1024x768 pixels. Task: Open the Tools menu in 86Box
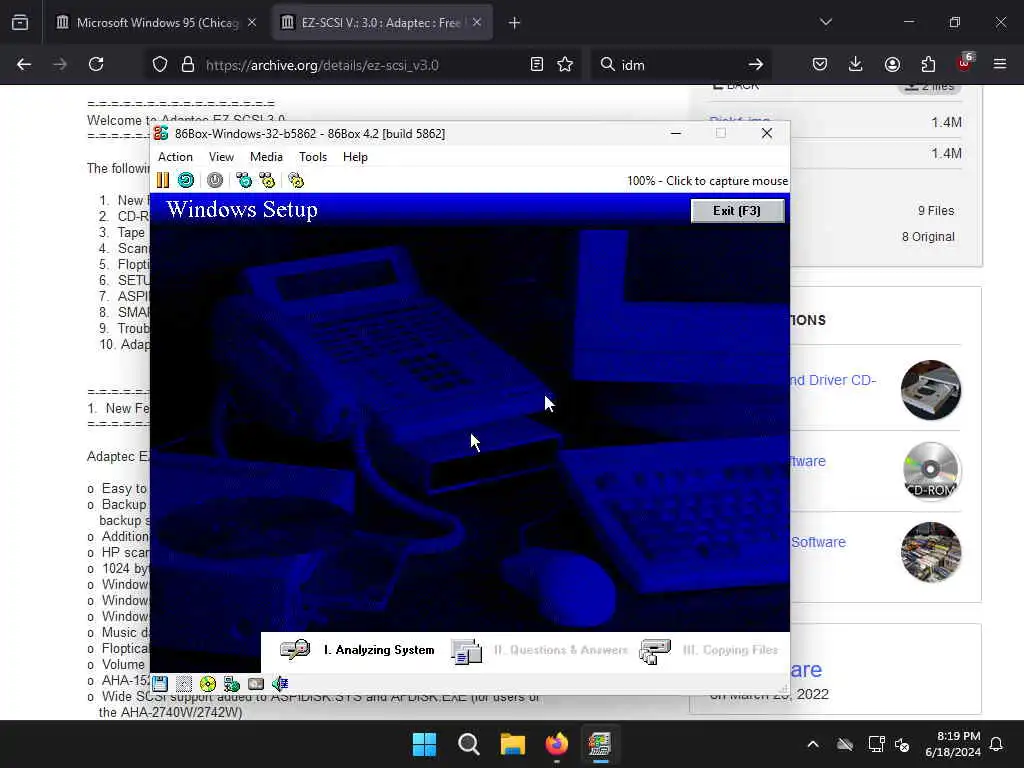(x=313, y=157)
